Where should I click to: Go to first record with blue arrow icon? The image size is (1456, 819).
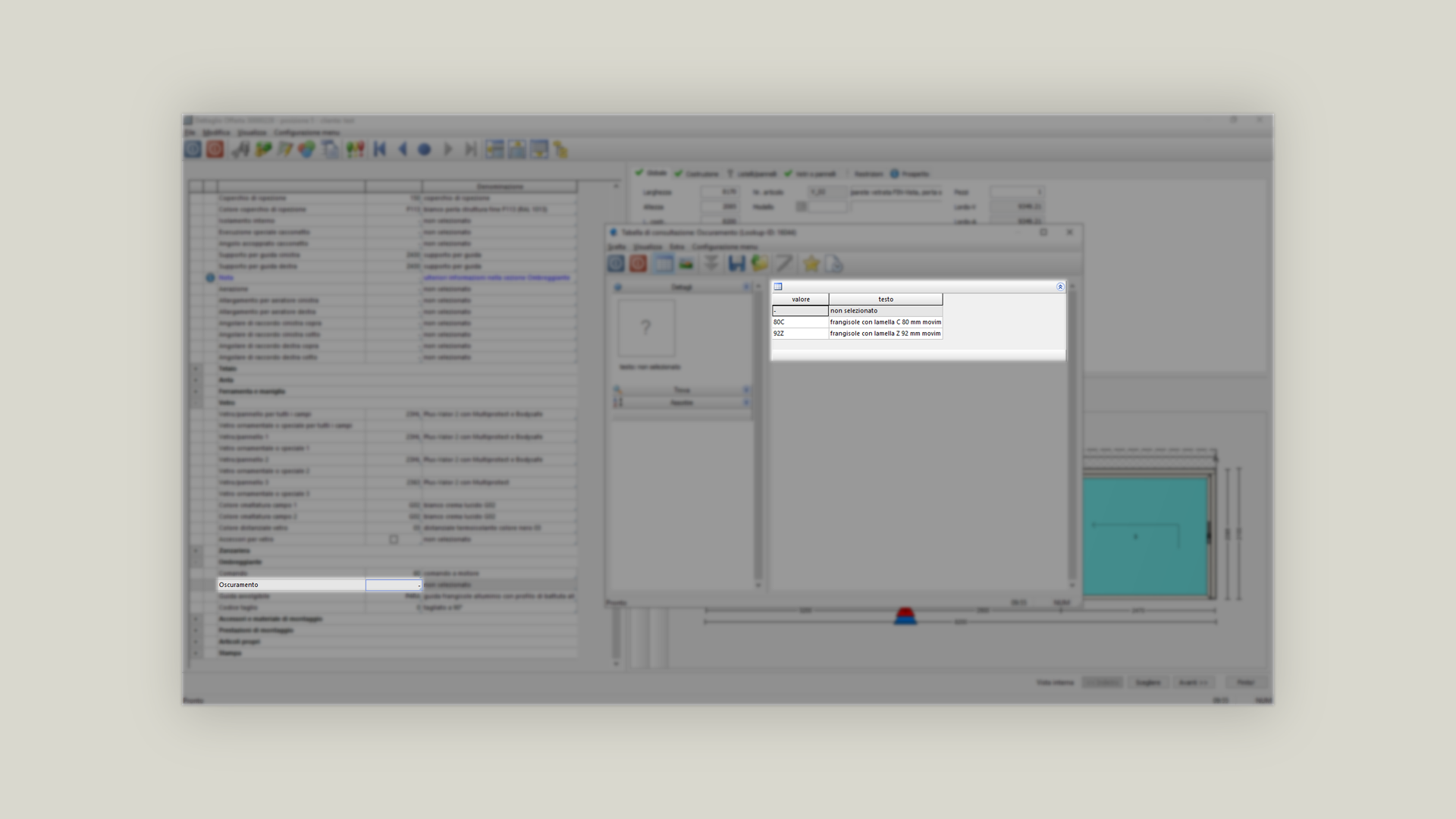click(x=380, y=149)
